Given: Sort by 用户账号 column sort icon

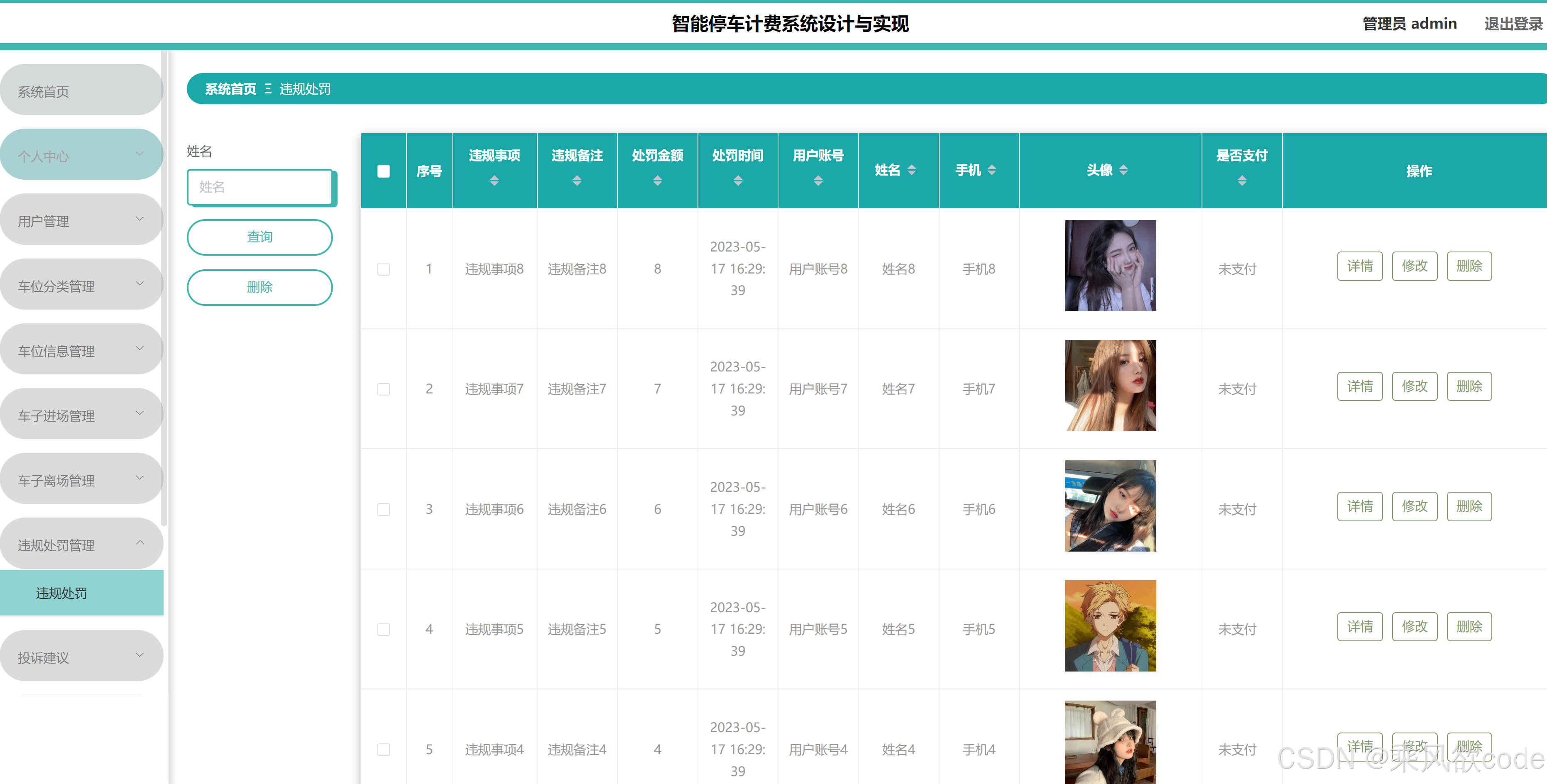Looking at the screenshot, I should pyautogui.click(x=818, y=181).
